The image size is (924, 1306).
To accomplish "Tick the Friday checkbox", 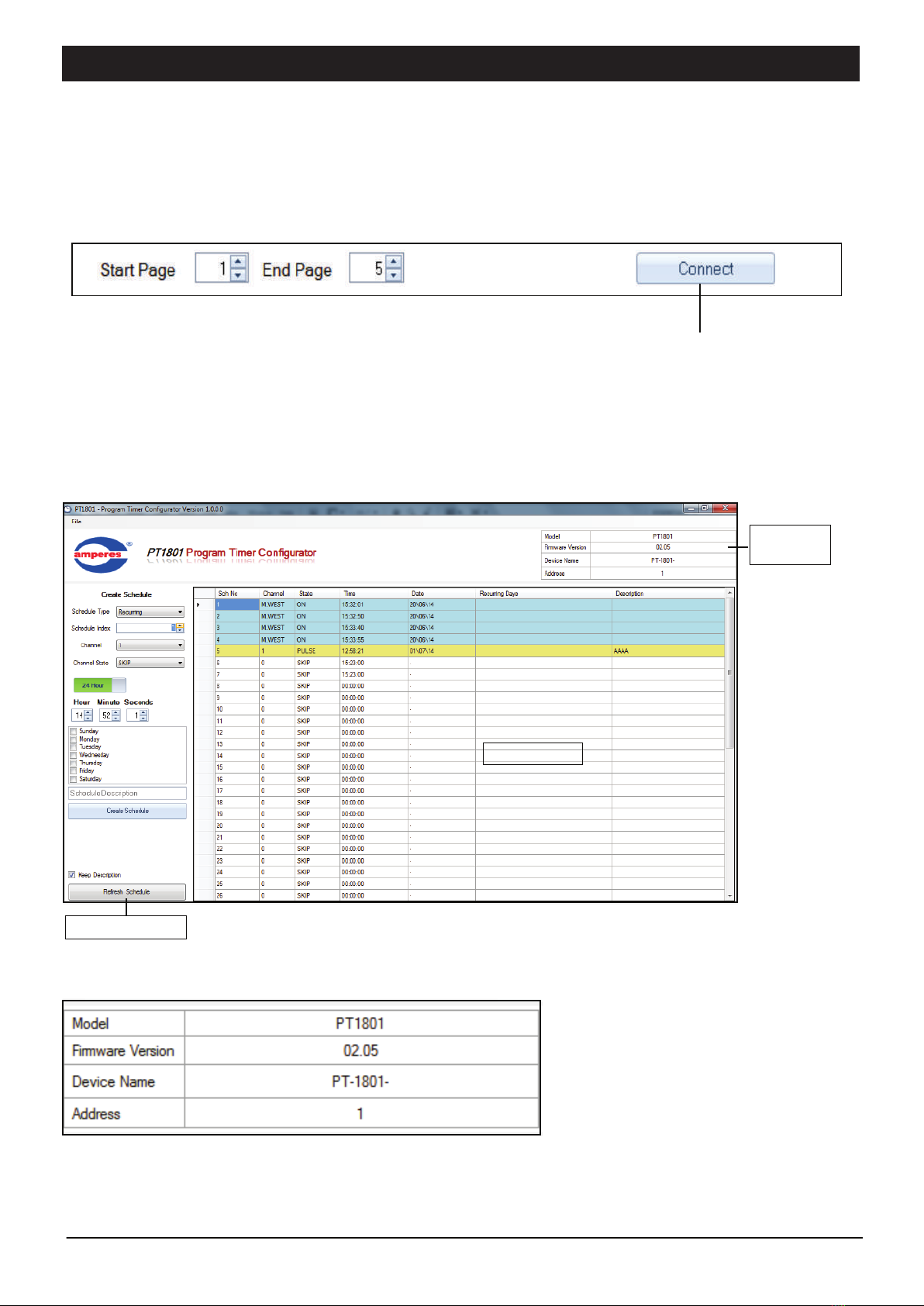I will [74, 771].
